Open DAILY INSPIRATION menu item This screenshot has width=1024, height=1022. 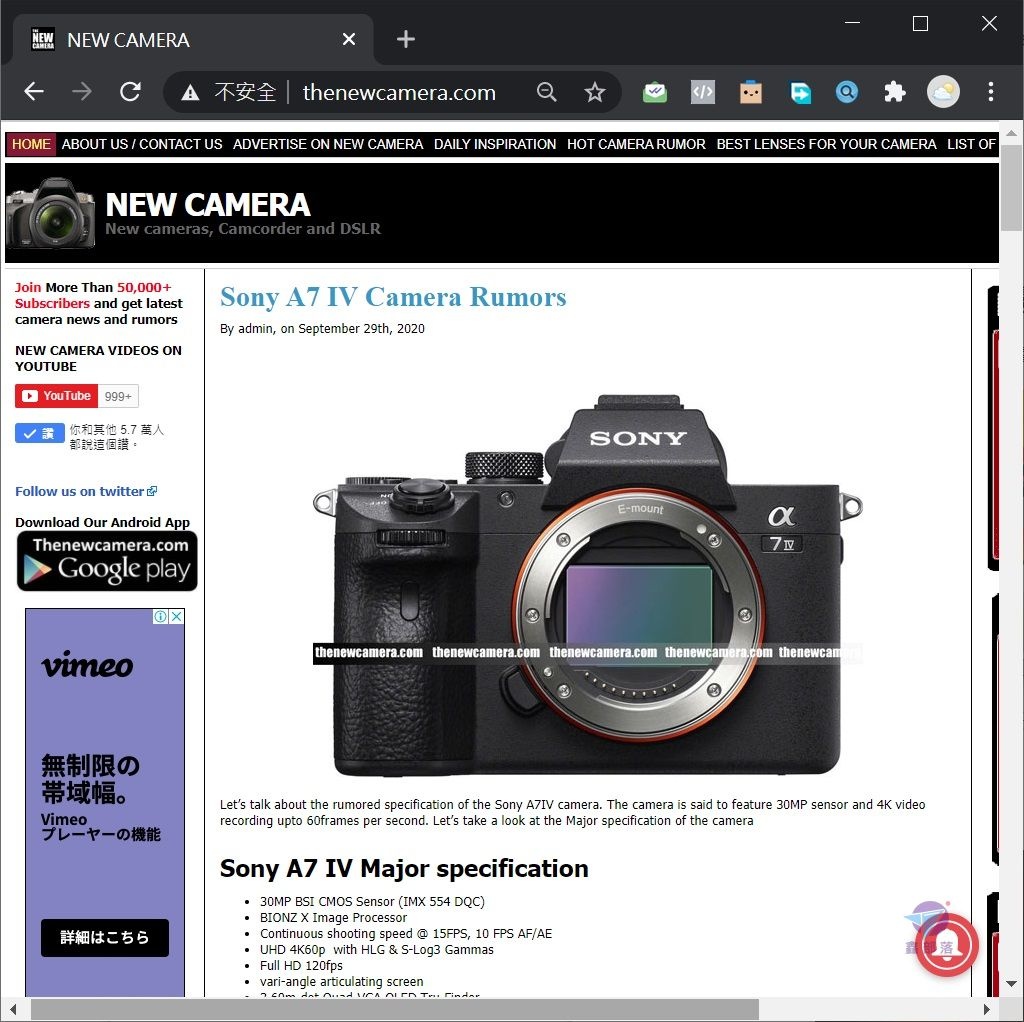pos(495,144)
